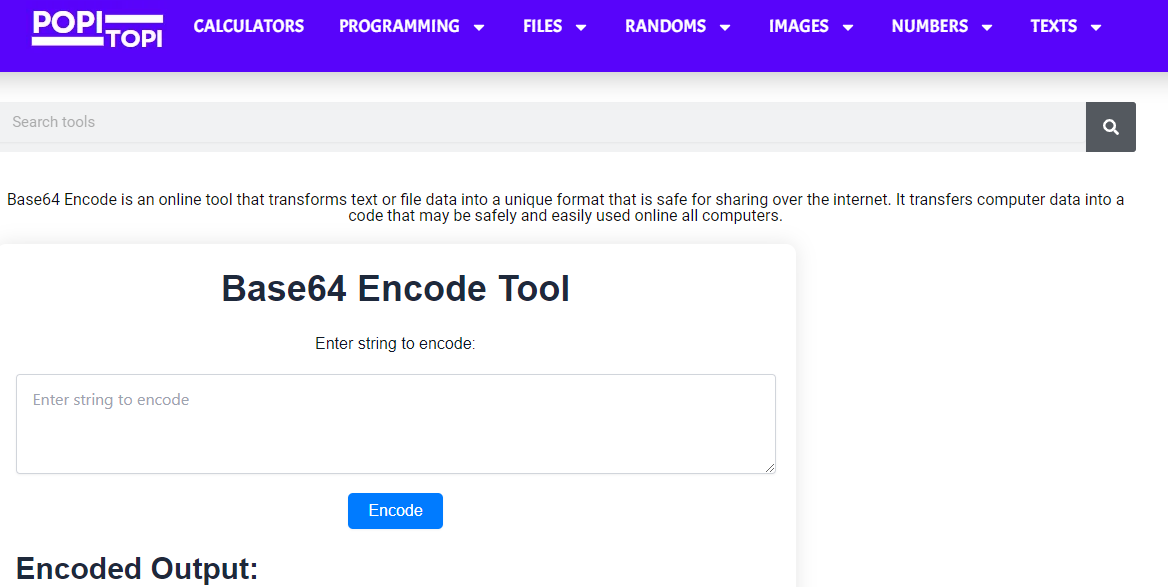Click the POPI TOPI site logo
Screen dimensions: 1168x587
[x=96, y=29]
